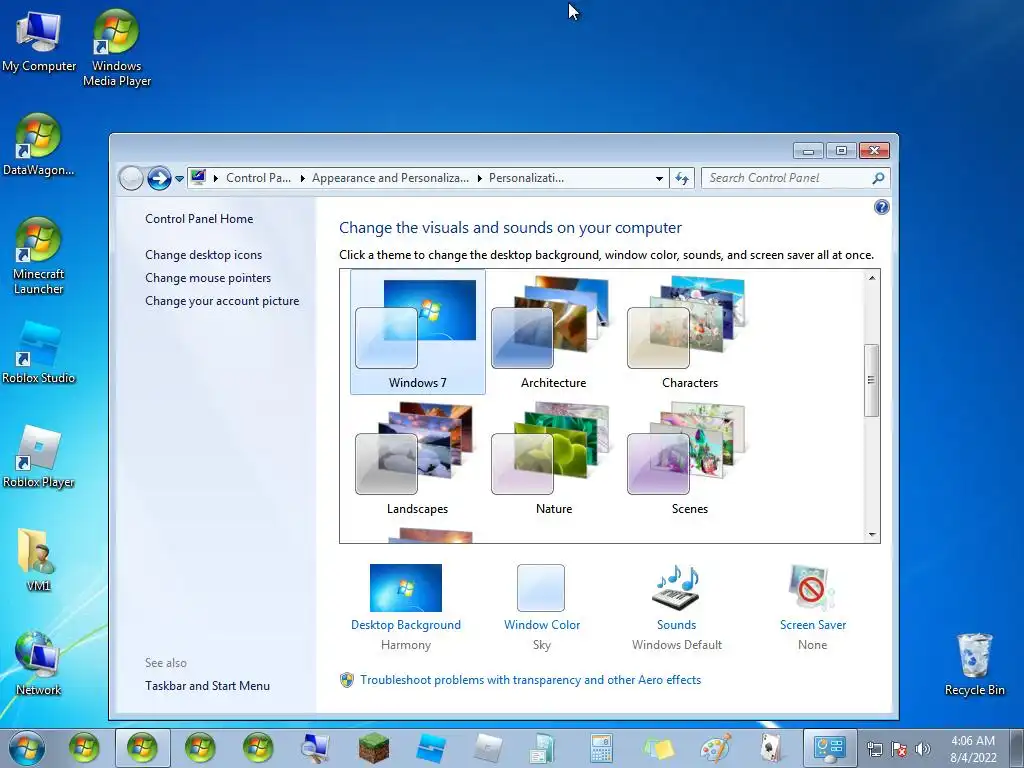The width and height of the screenshot is (1024, 768).
Task: Open the Start menu orb
Action: coord(27,748)
